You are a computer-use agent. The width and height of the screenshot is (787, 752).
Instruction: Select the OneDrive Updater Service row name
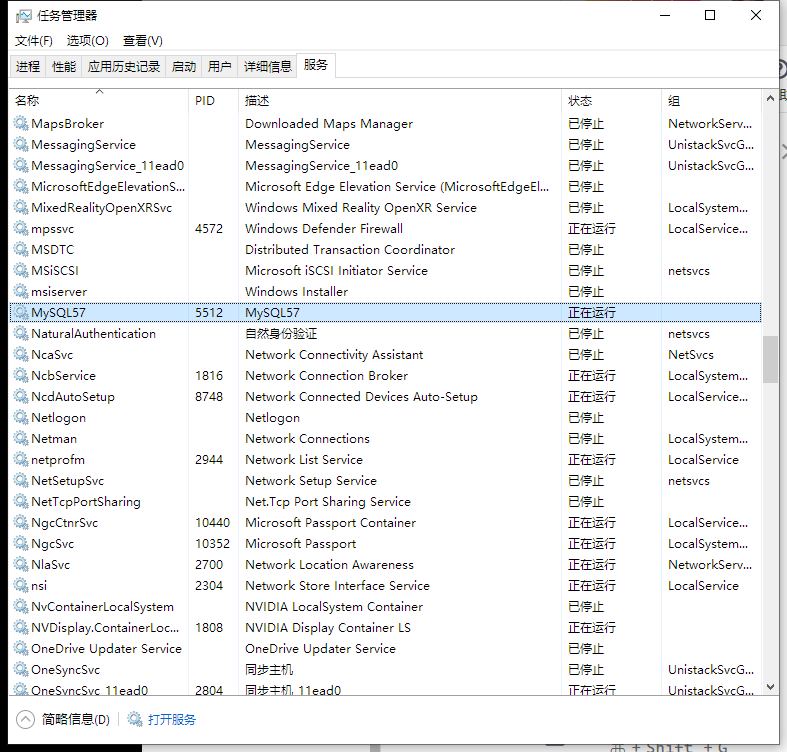pos(106,649)
